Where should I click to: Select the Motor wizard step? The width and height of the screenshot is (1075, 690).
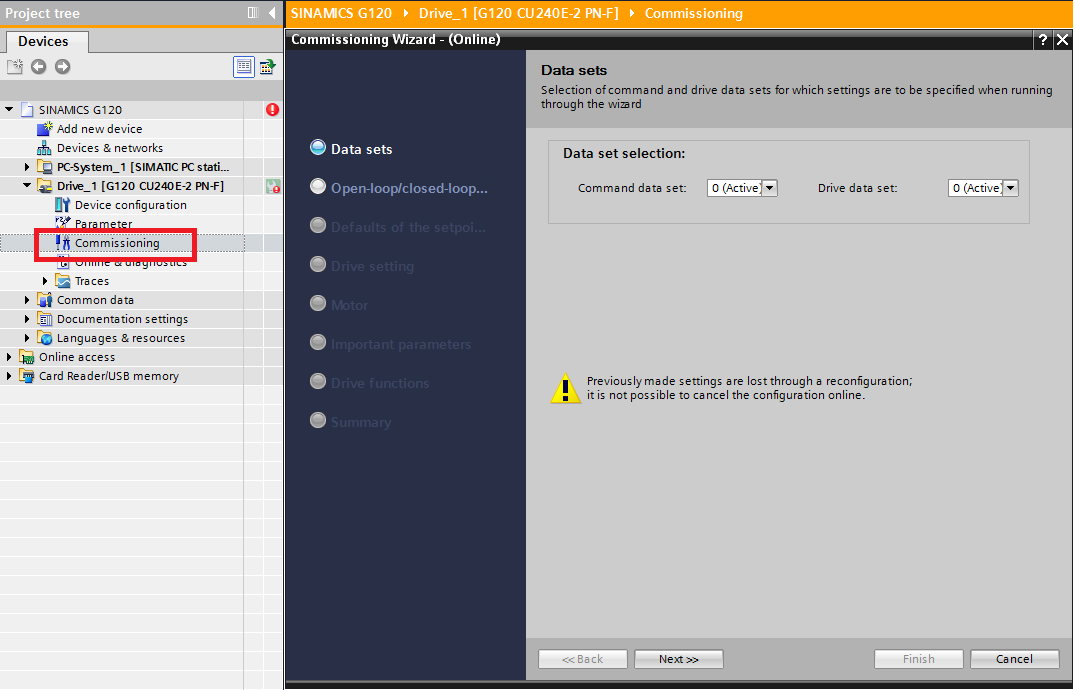click(x=339, y=305)
